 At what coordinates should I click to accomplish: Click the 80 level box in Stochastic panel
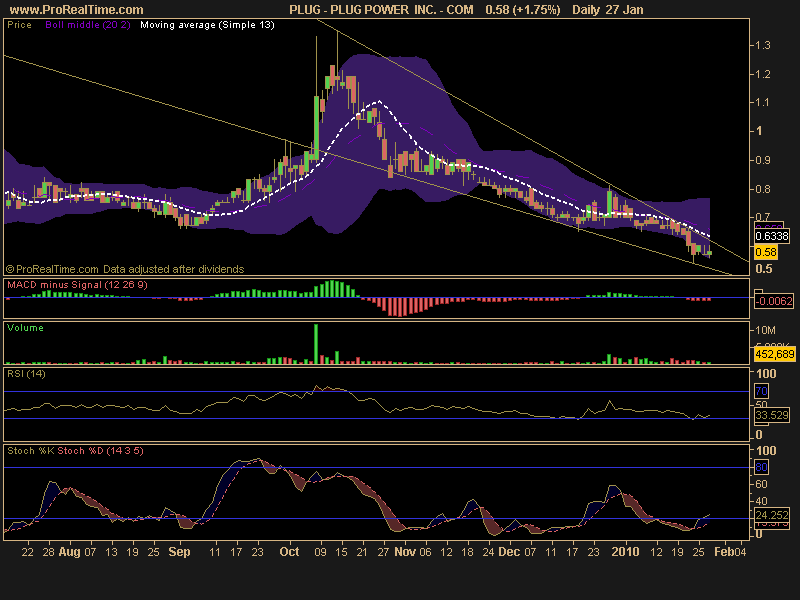point(761,467)
